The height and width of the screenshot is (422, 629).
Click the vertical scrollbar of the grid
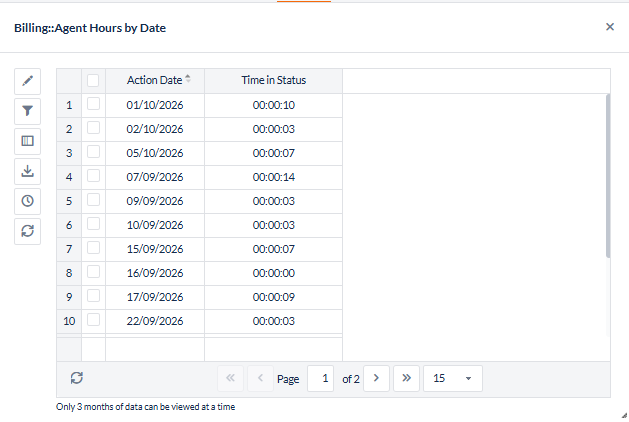tap(608, 176)
